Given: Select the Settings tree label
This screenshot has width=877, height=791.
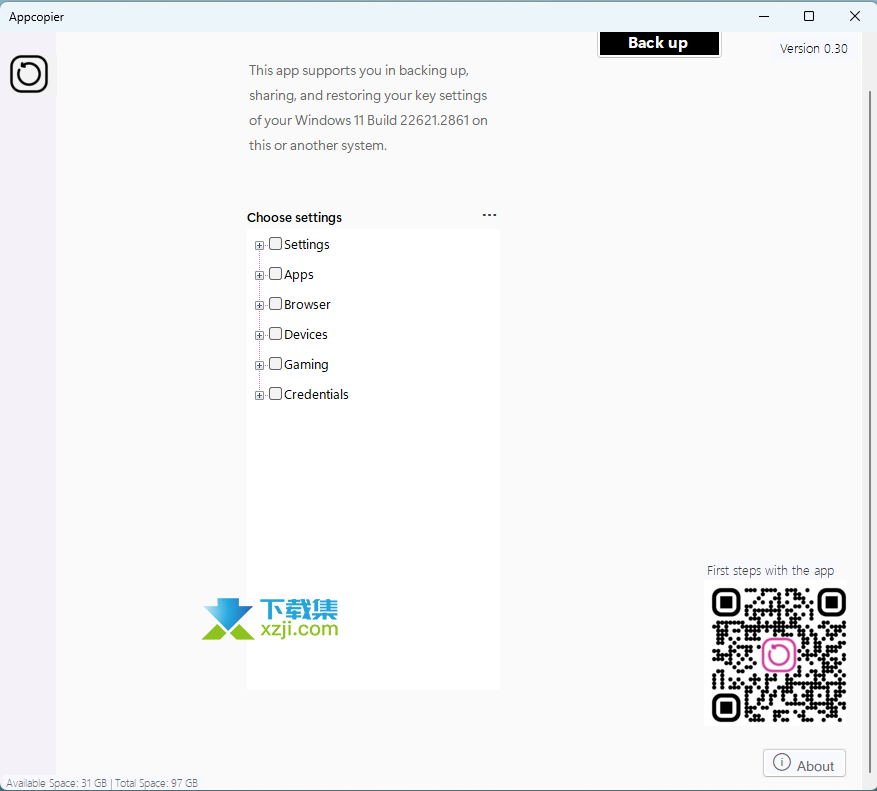Looking at the screenshot, I should coord(307,245).
